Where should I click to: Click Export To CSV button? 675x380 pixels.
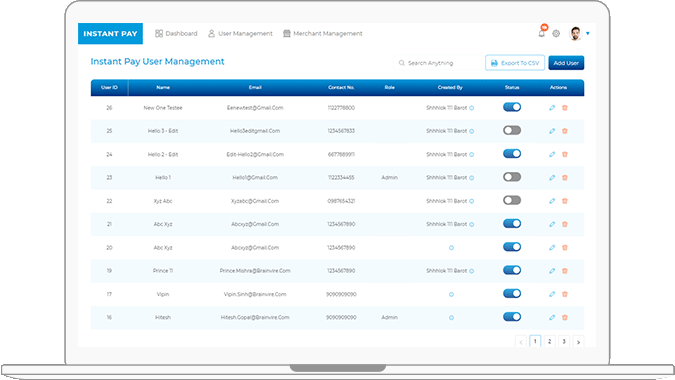tap(515, 63)
